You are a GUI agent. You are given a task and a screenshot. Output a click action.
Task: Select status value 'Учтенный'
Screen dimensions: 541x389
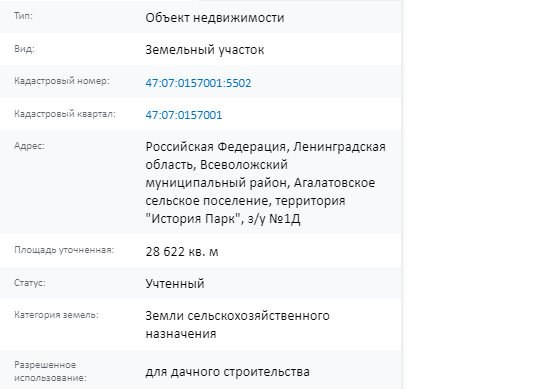coord(175,284)
